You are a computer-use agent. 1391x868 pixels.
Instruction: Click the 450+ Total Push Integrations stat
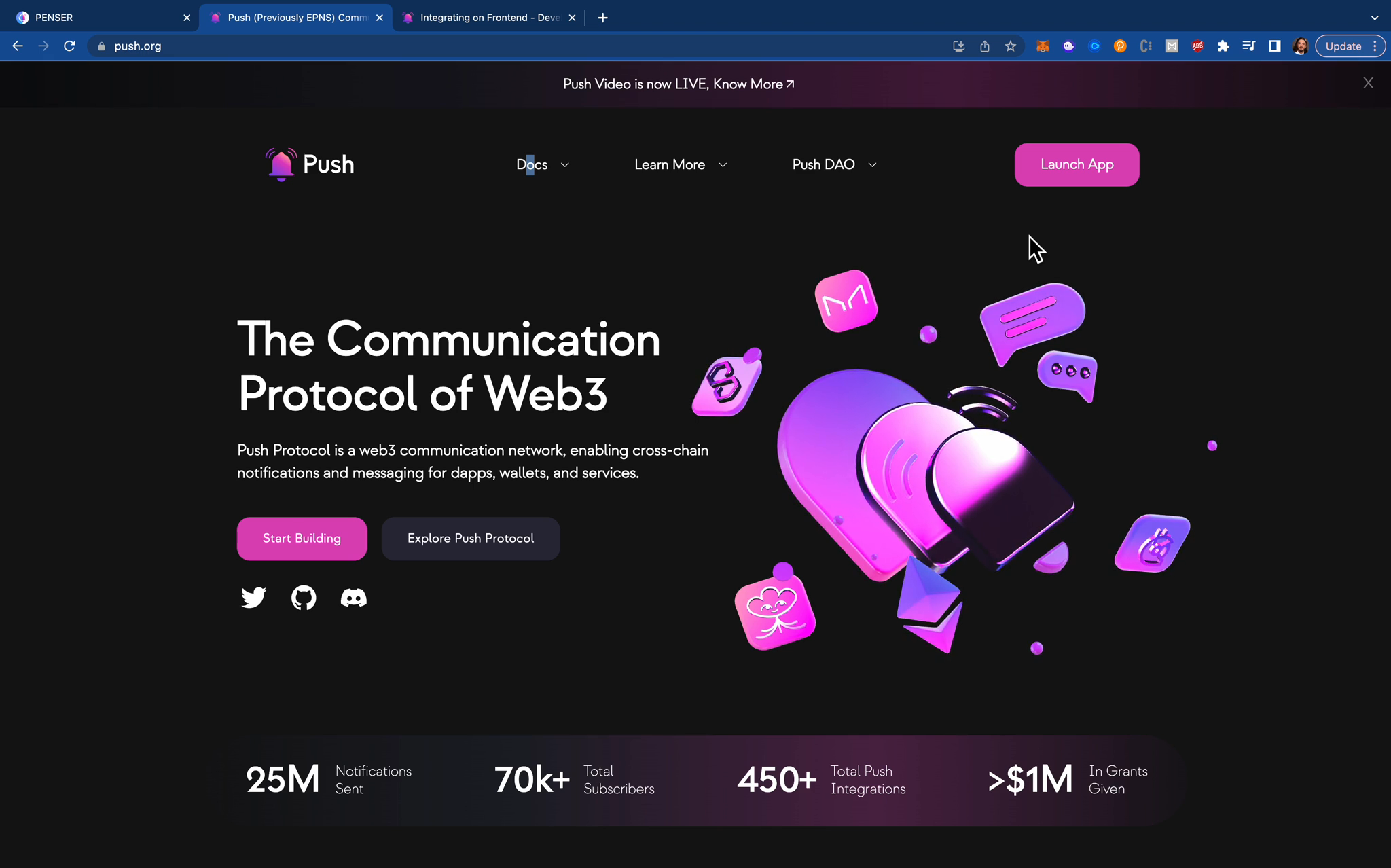821,779
